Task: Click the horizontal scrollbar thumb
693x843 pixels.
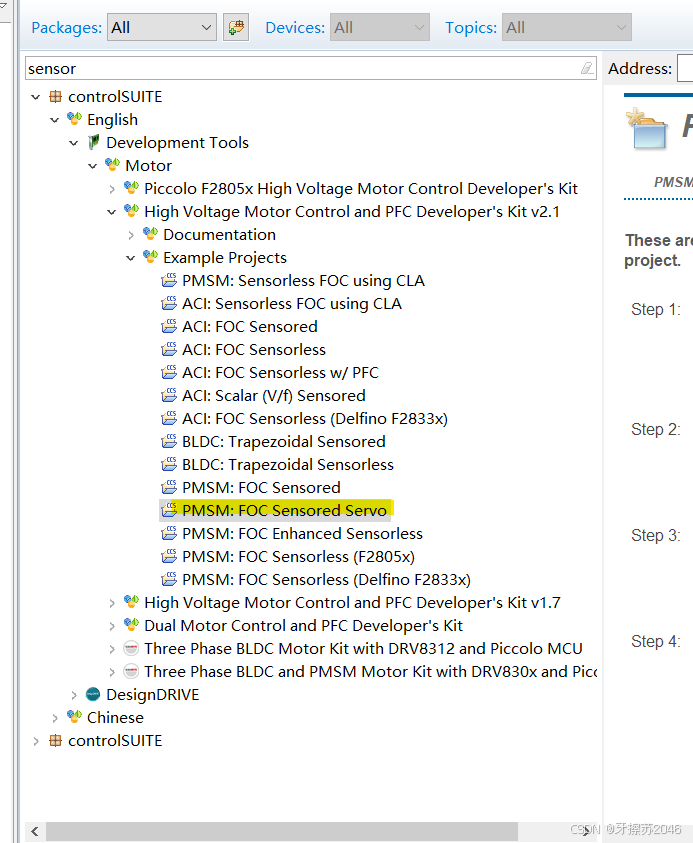Action: pyautogui.click(x=282, y=831)
